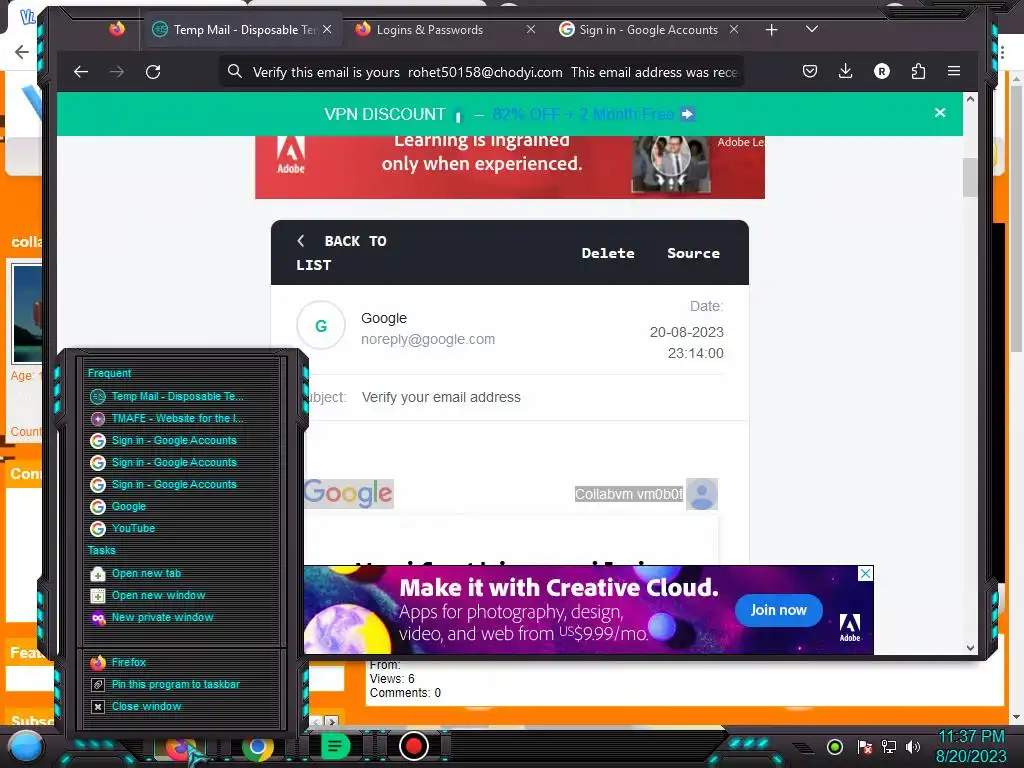
Task: Click Join now in Creative Cloud ad
Action: point(778,610)
